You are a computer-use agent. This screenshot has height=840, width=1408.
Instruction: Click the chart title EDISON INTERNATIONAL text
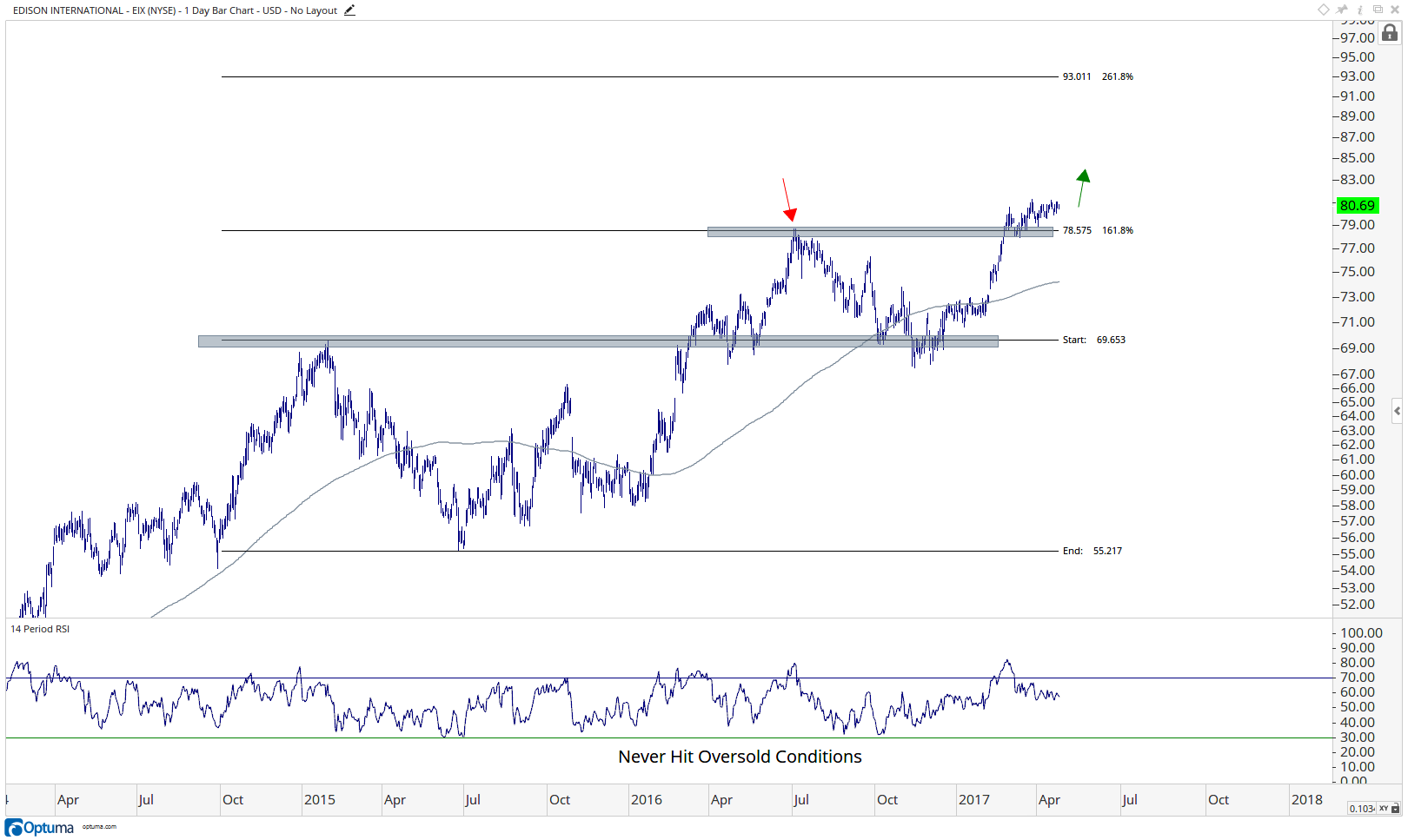[68, 10]
